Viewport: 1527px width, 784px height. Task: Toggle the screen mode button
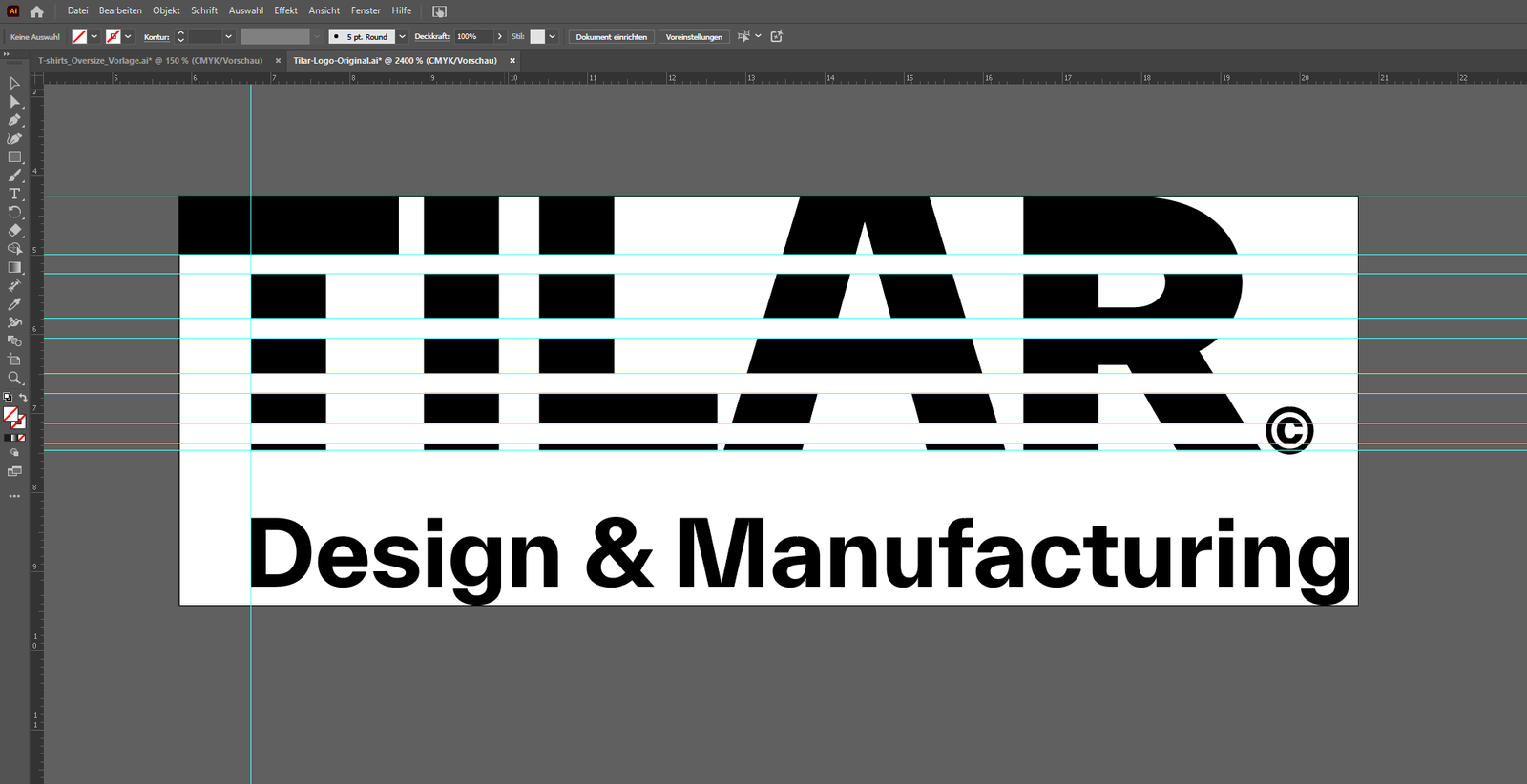pos(14,471)
